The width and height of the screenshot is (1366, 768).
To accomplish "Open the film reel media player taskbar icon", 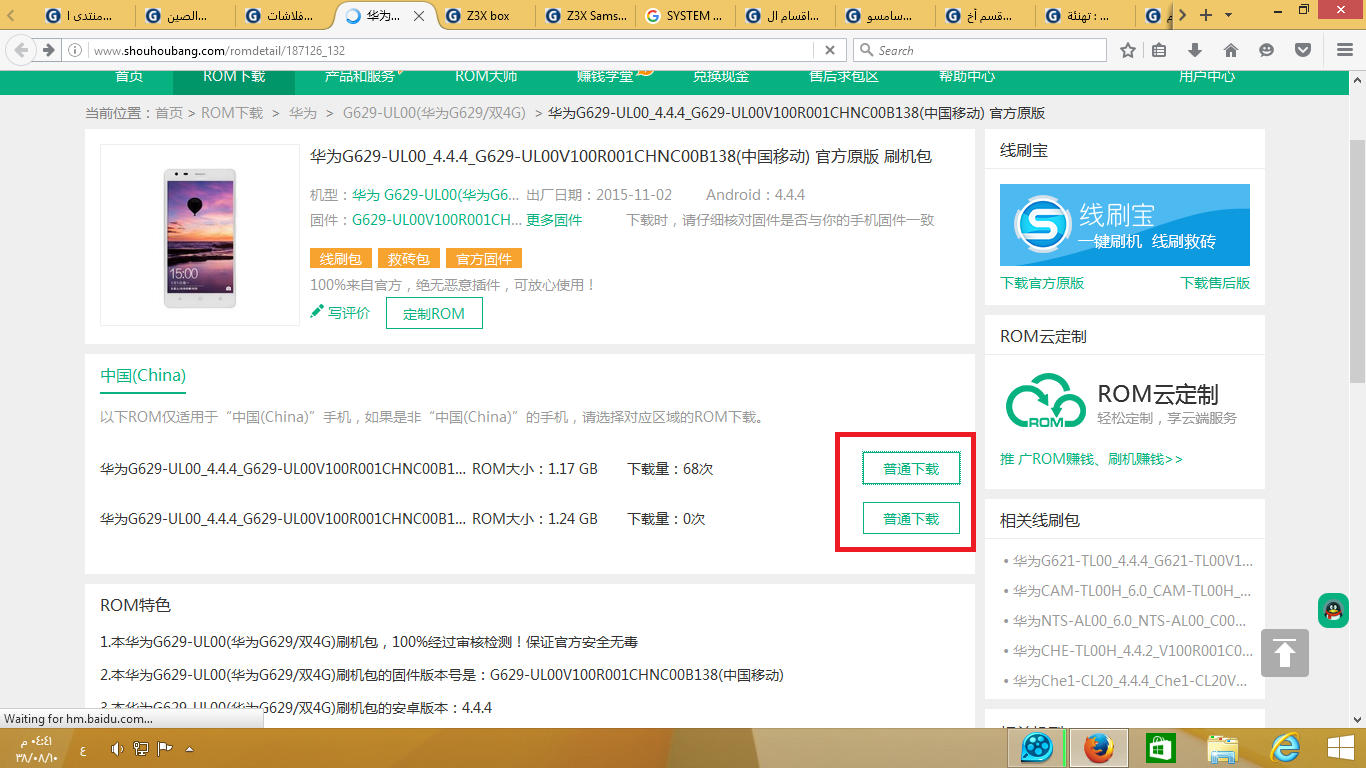I will pos(1037,748).
